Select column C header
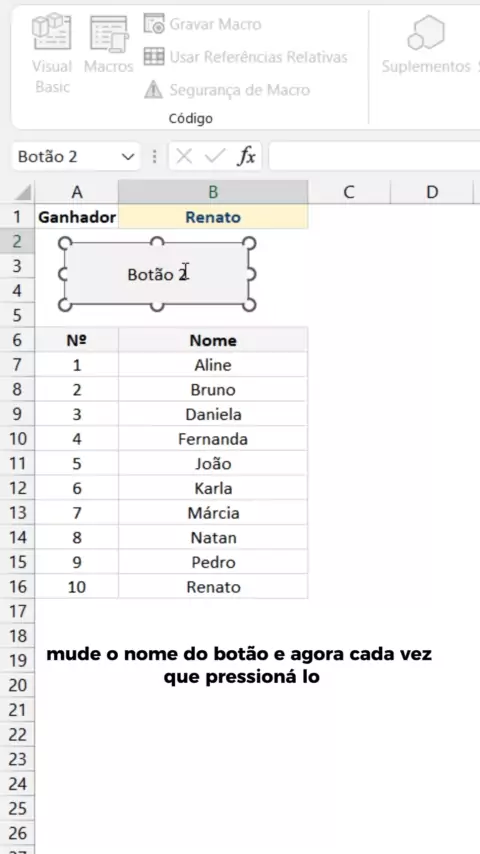 point(349,192)
